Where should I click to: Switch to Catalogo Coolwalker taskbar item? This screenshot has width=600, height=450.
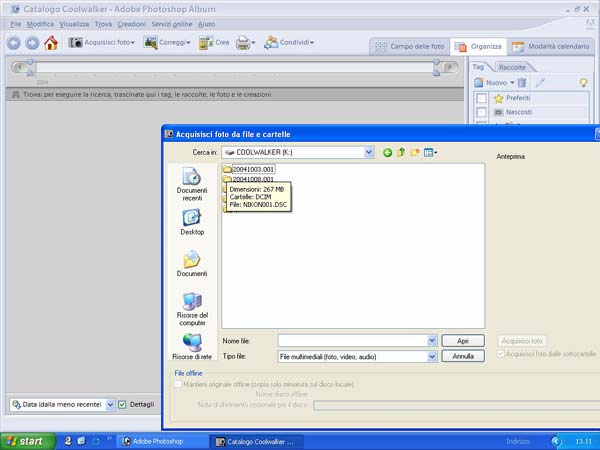click(257, 442)
